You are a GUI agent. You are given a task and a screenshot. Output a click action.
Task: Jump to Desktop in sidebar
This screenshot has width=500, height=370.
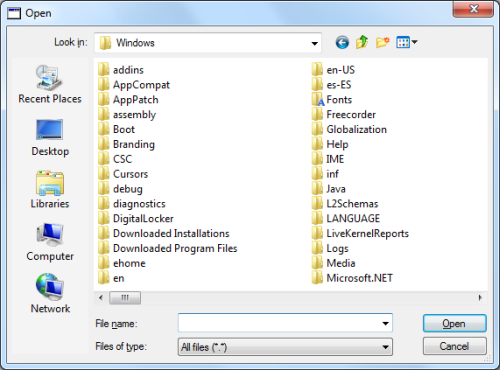50,138
